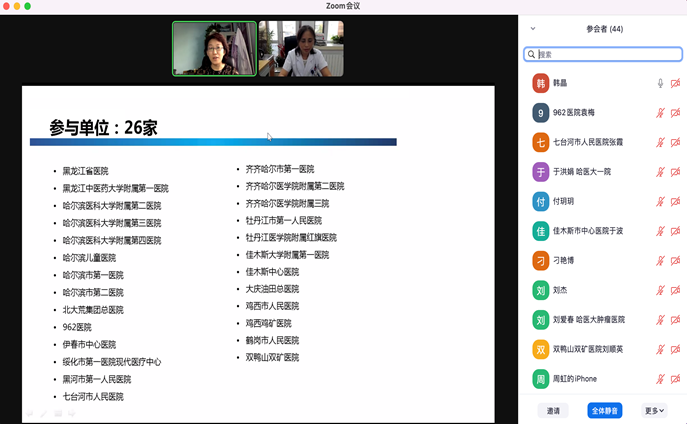Image resolution: width=687 pixels, height=424 pixels.
Task: Click the slide's next arrow icon
Action: 72,413
